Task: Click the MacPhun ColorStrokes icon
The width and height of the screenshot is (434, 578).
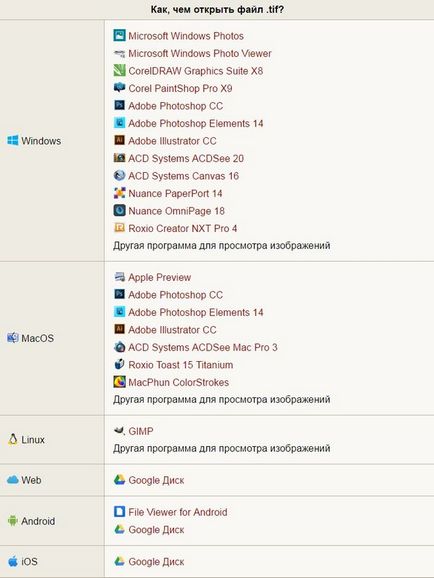Action: (119, 382)
